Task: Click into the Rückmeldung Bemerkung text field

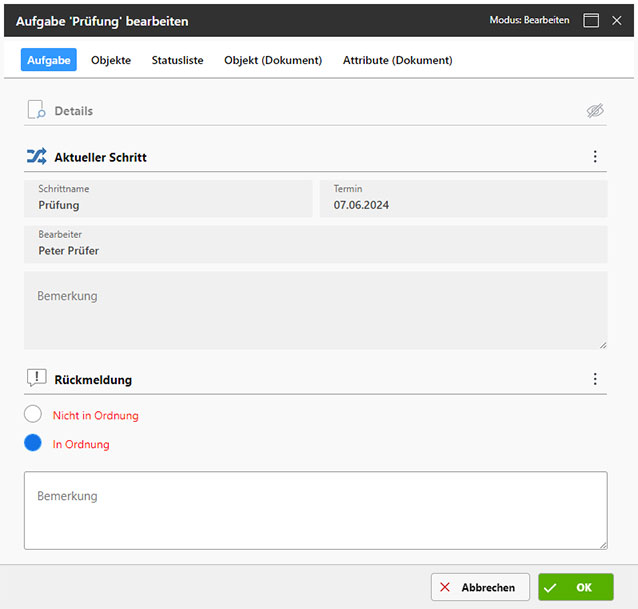Action: point(315,510)
